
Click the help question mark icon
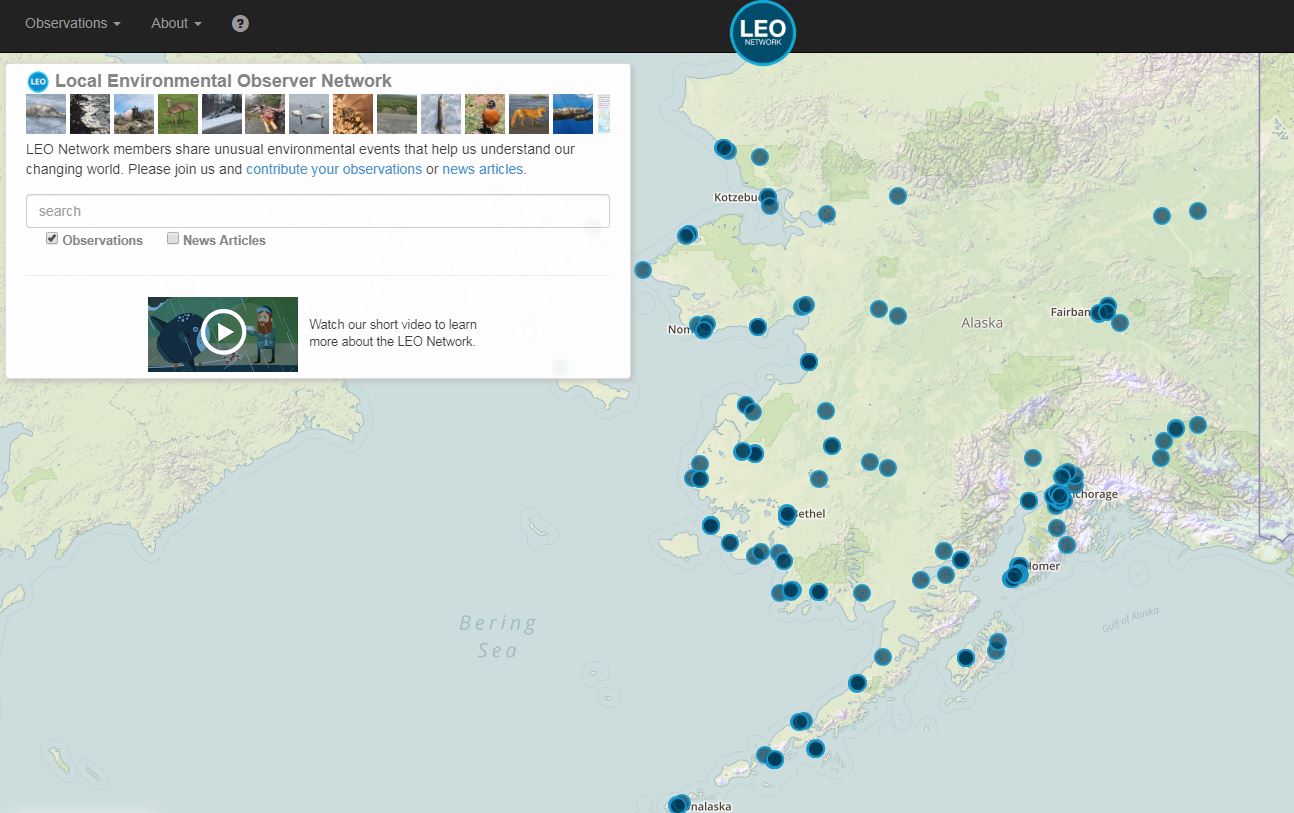click(239, 22)
